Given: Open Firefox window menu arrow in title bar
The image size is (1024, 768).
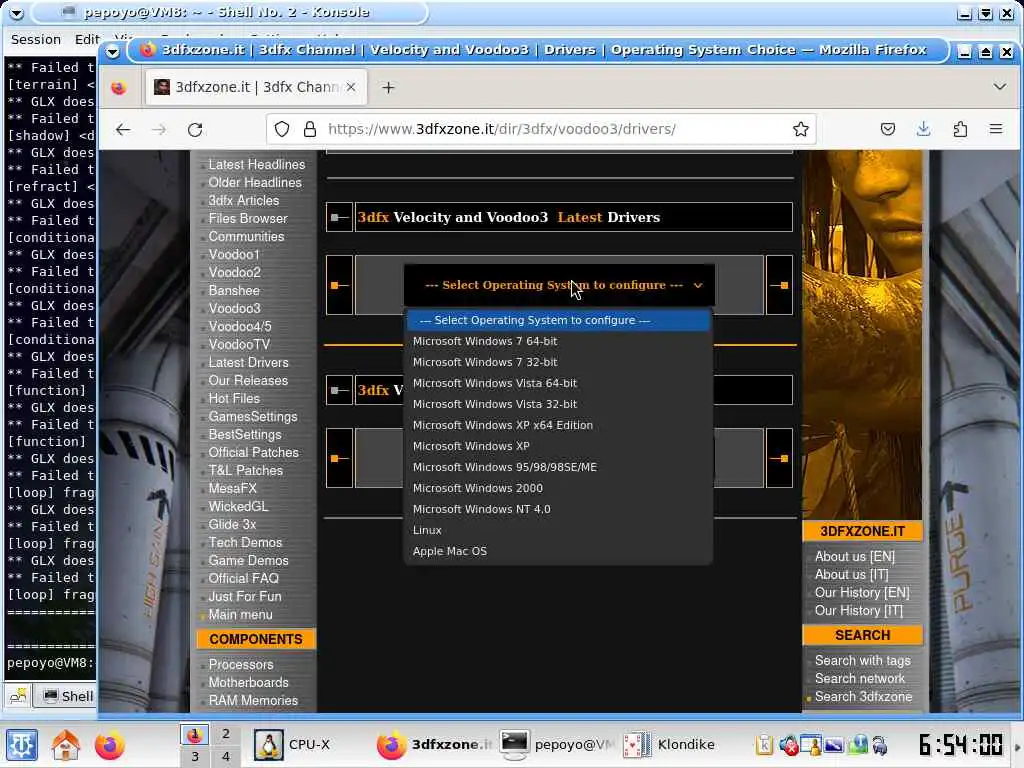Looking at the screenshot, I should (112, 52).
